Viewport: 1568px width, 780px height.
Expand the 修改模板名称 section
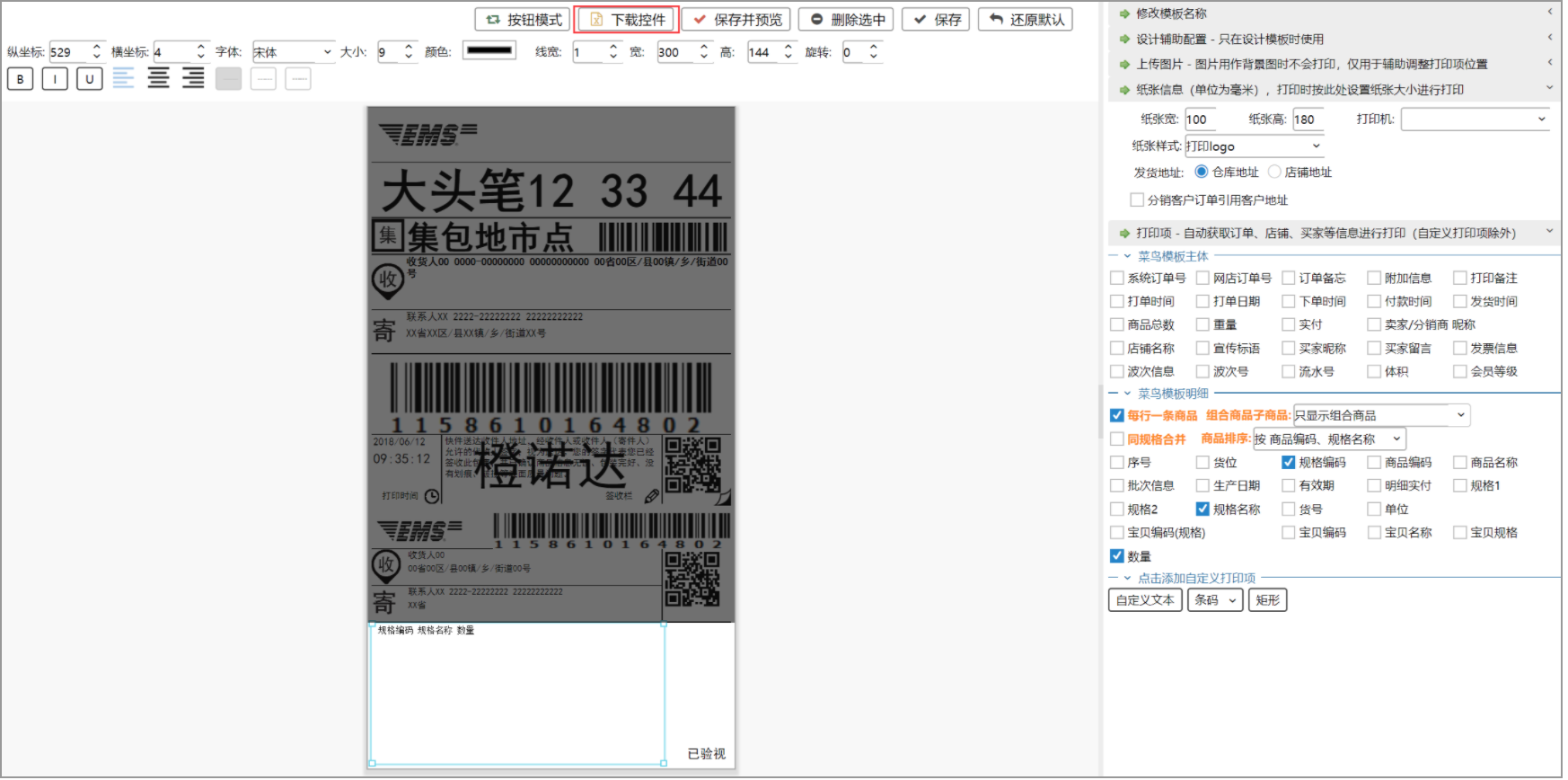pos(1335,13)
